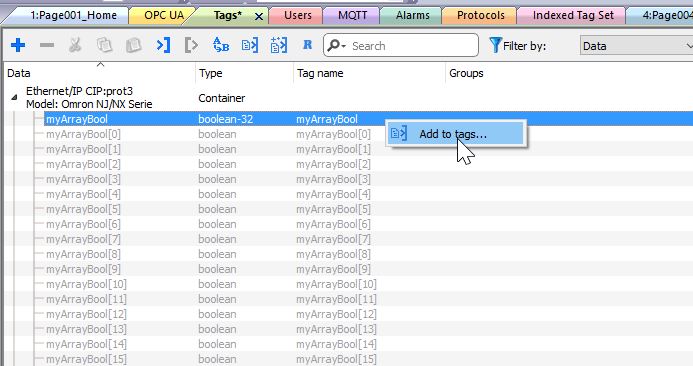Switch to the MQTT tab

[x=352, y=15]
